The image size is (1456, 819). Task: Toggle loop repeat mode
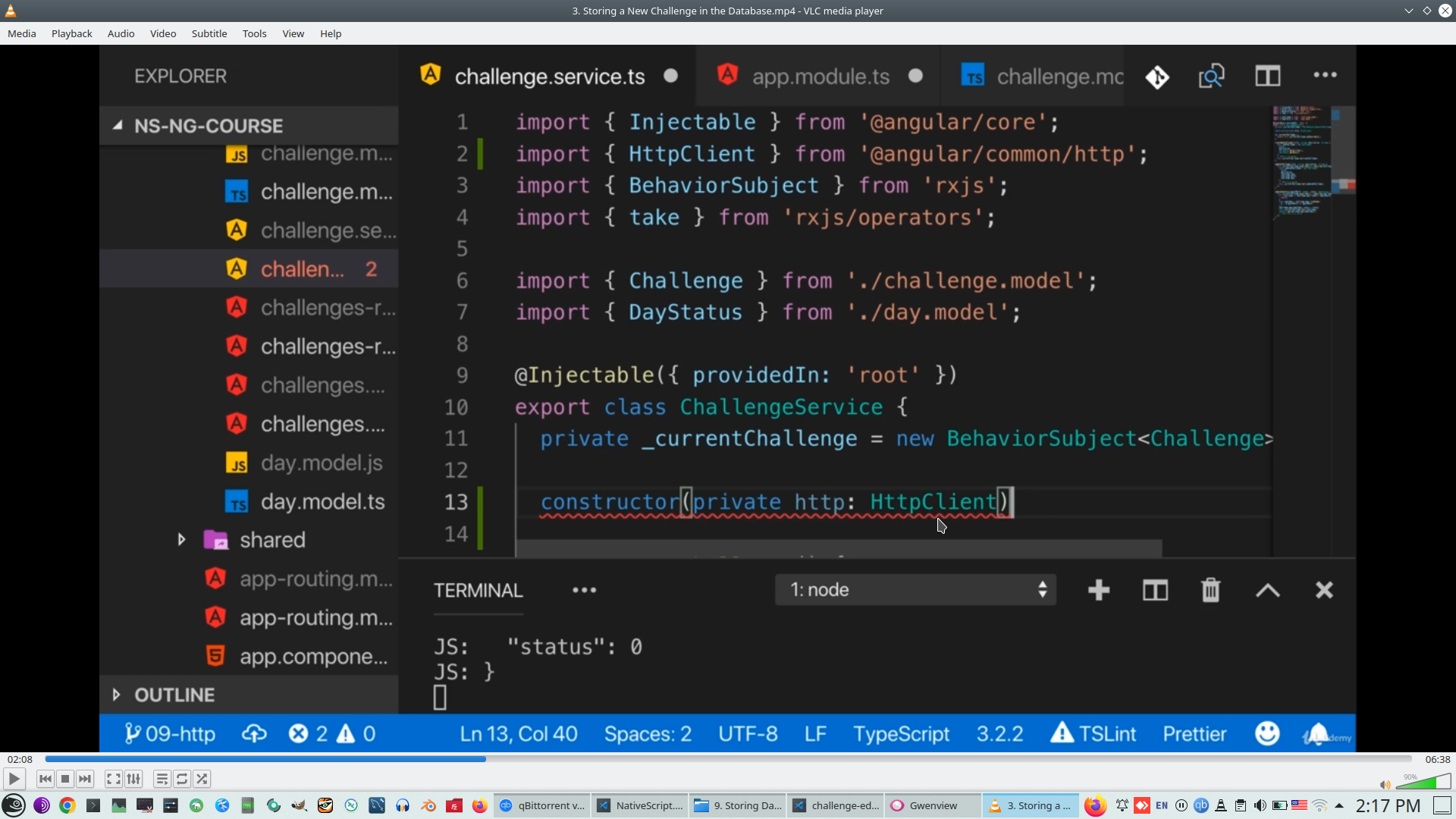coord(182,779)
